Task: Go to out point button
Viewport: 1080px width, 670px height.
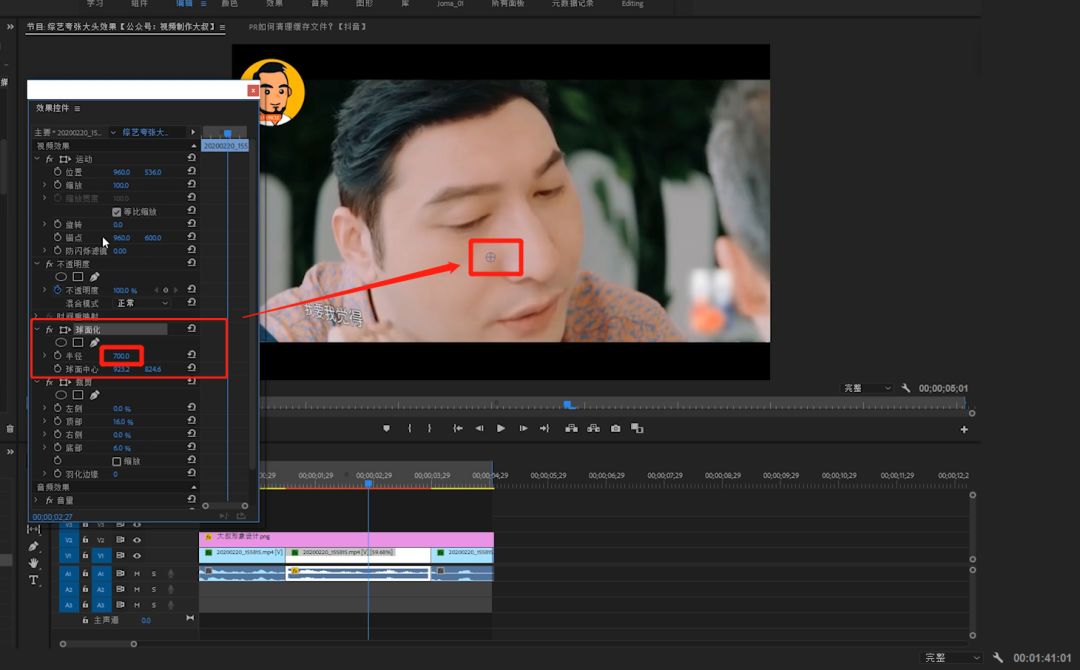Action: [545, 428]
